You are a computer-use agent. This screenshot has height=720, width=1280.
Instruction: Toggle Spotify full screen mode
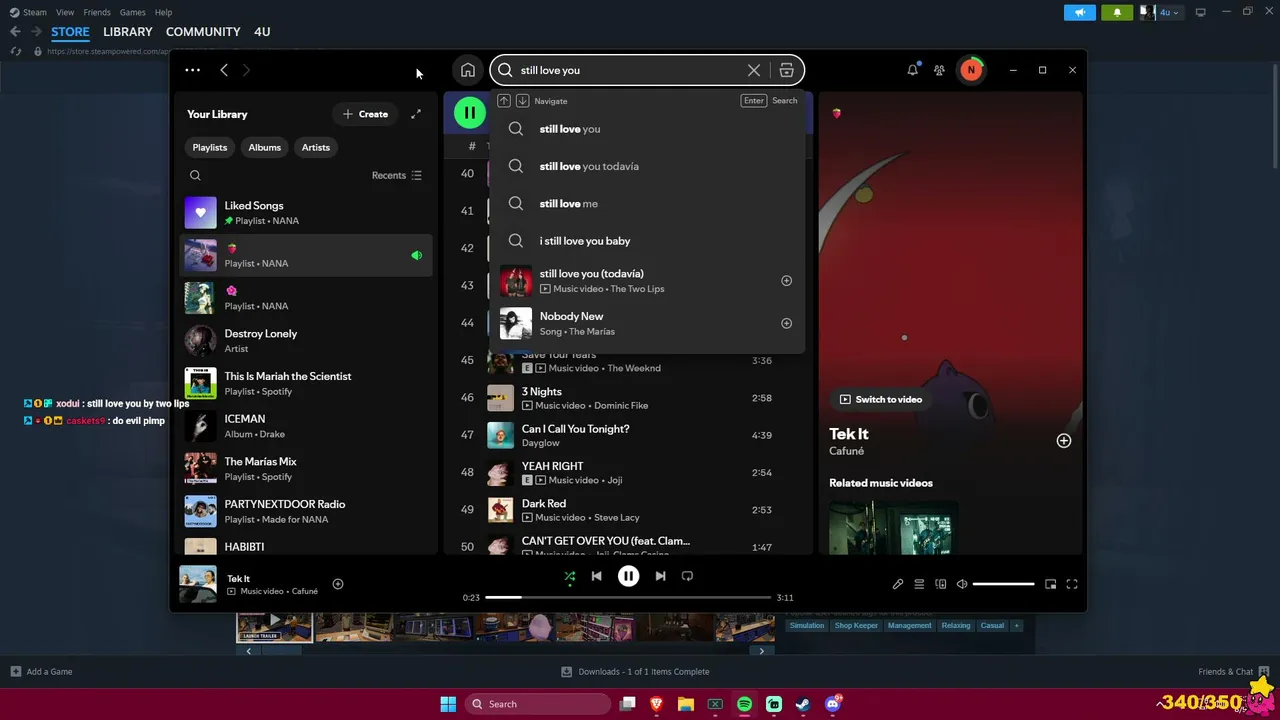[1072, 584]
